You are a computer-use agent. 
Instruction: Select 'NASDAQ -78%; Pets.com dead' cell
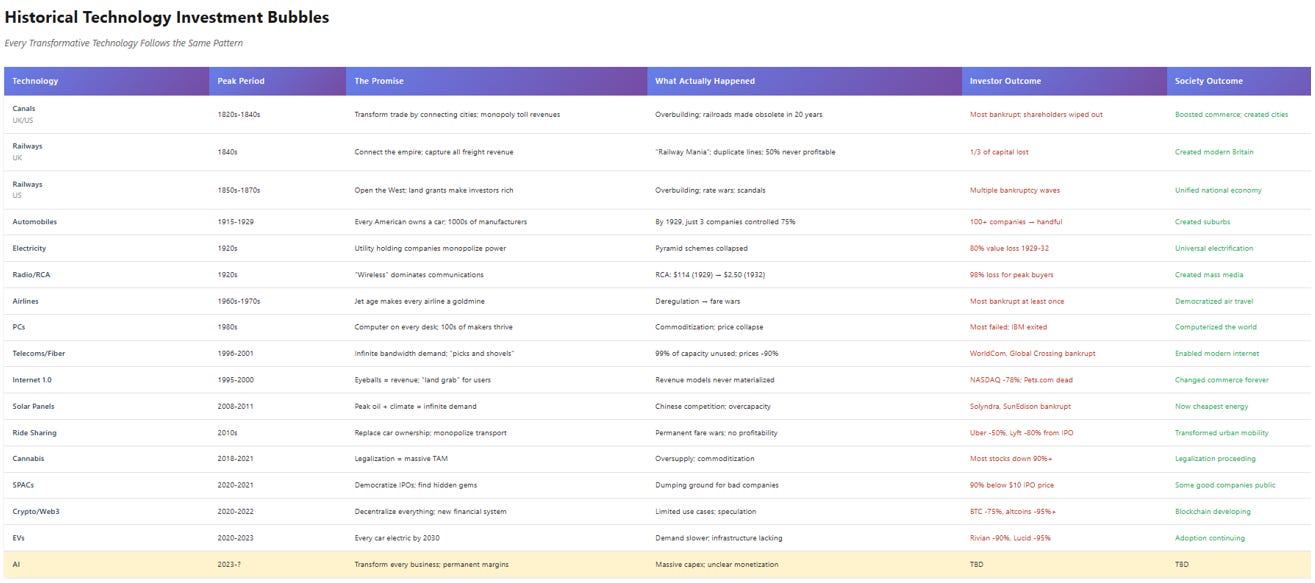click(x=1064, y=380)
